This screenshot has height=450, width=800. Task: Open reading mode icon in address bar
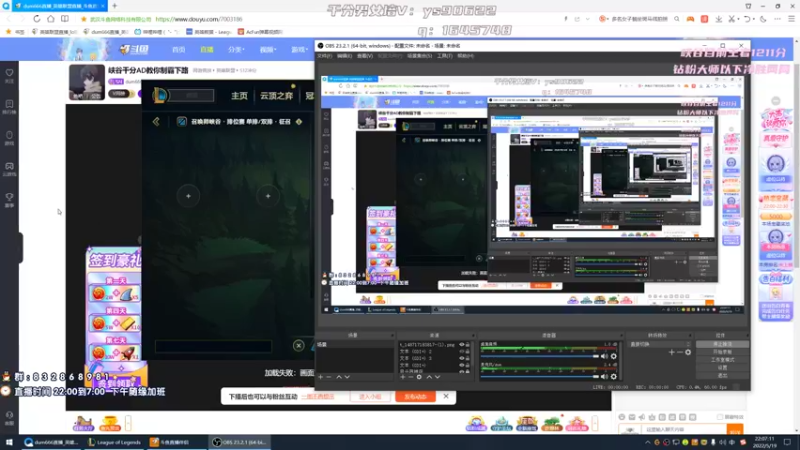pyautogui.click(x=65, y=19)
